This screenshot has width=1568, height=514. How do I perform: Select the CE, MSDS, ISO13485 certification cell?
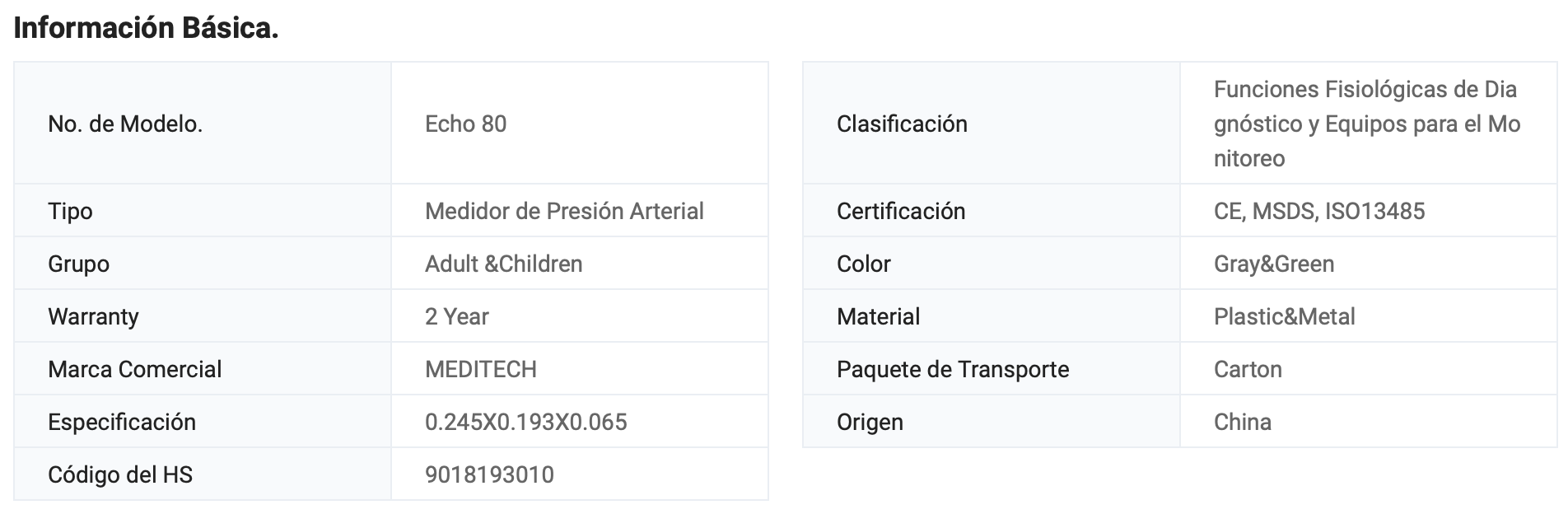tap(1318, 211)
